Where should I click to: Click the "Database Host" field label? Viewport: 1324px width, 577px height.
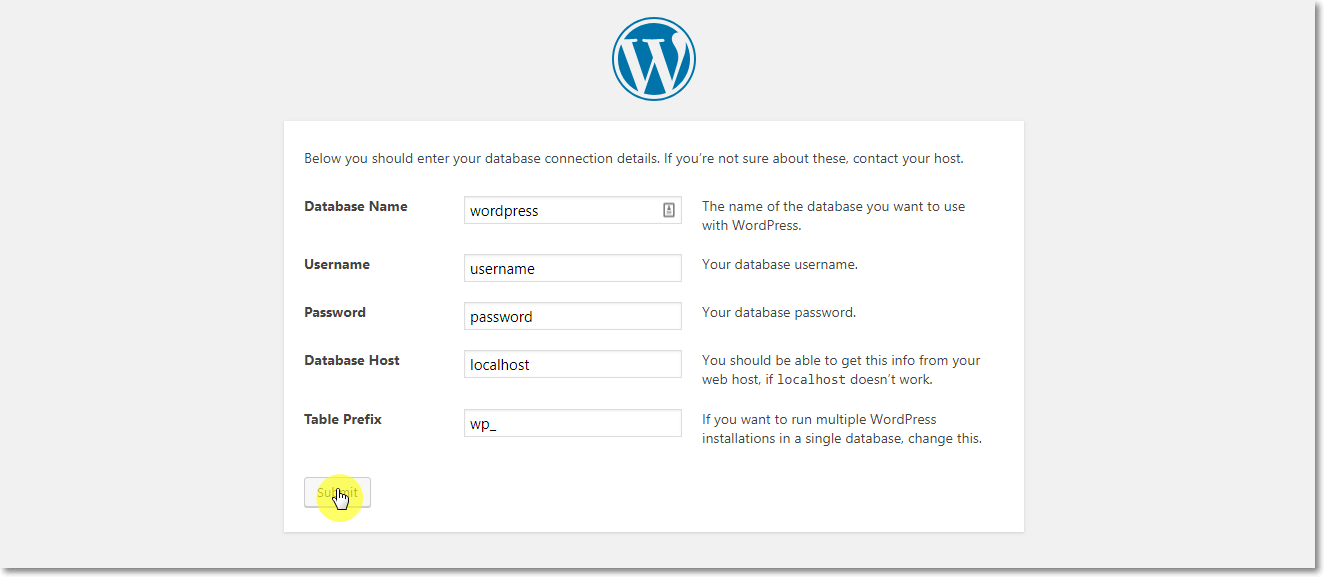[352, 361]
